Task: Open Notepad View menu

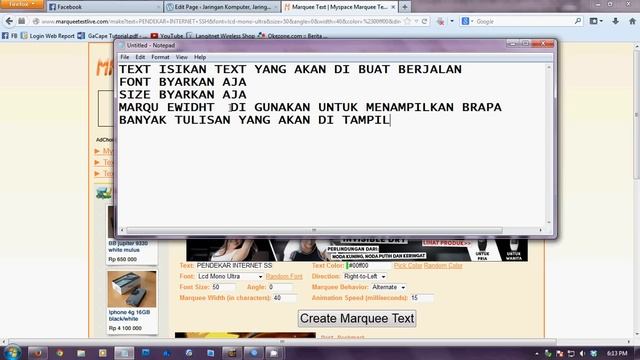Action: point(182,57)
